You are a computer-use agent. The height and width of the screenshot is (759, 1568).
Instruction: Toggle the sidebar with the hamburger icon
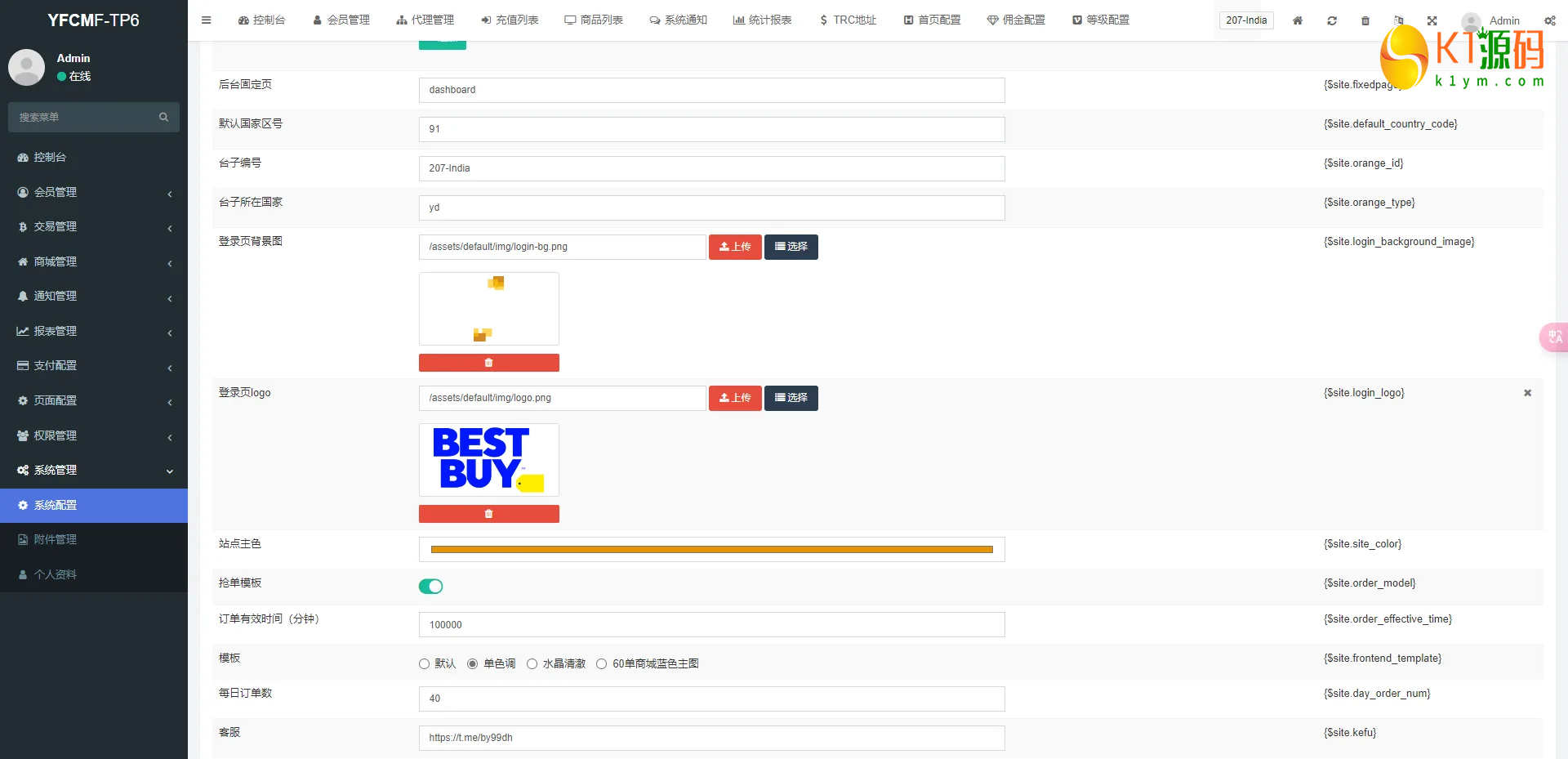(207, 20)
